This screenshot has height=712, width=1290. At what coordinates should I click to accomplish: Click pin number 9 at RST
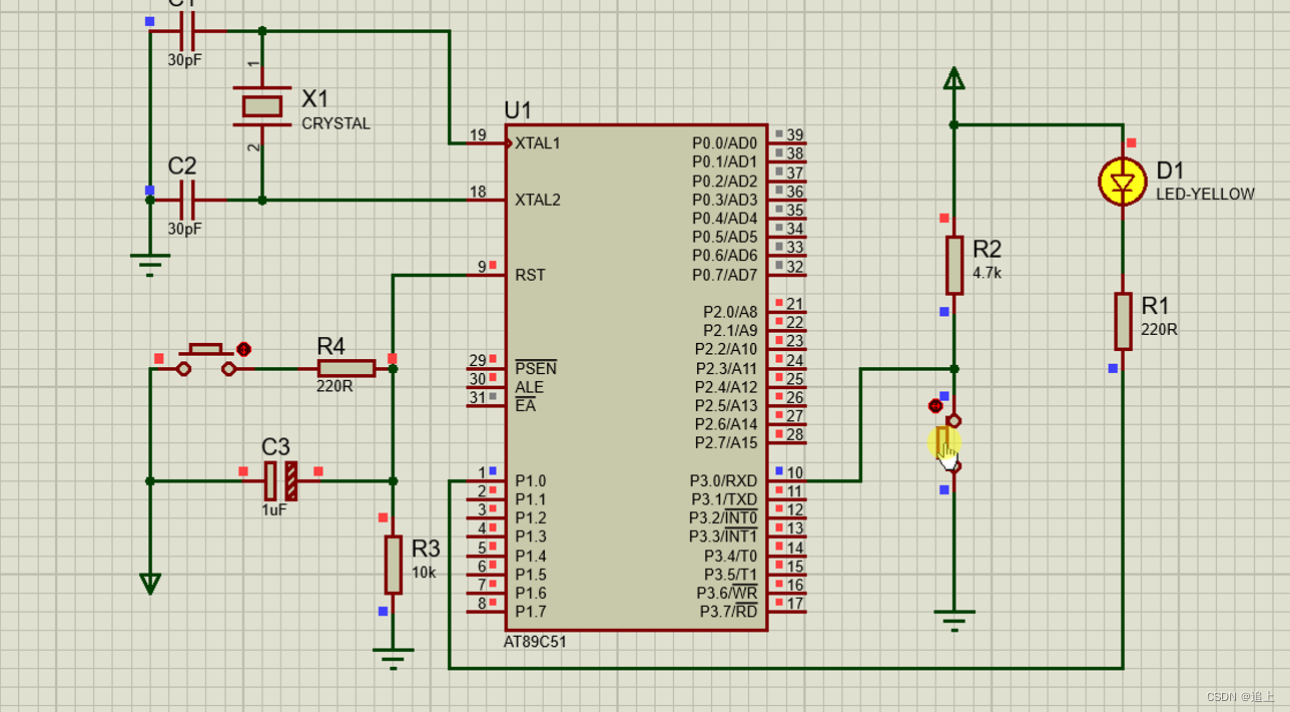pyautogui.click(x=482, y=267)
